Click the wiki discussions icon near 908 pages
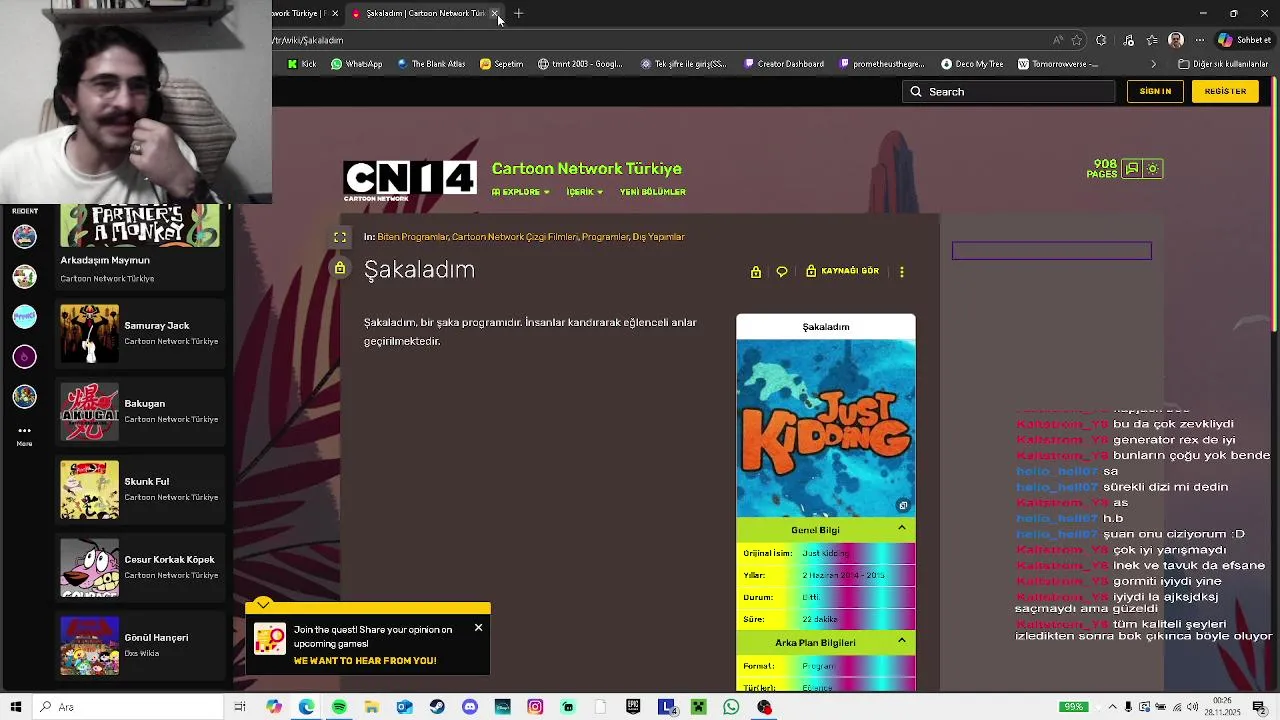Image resolution: width=1280 pixels, height=720 pixels. pos(1131,169)
